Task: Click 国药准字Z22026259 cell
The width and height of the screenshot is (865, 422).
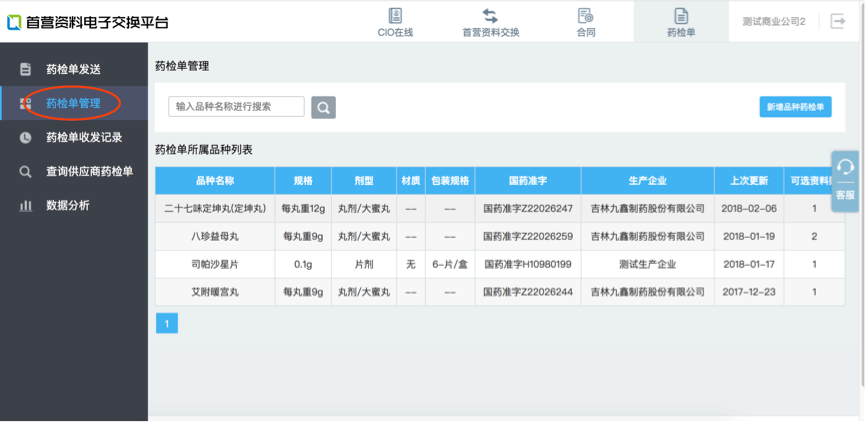Action: coord(528,237)
